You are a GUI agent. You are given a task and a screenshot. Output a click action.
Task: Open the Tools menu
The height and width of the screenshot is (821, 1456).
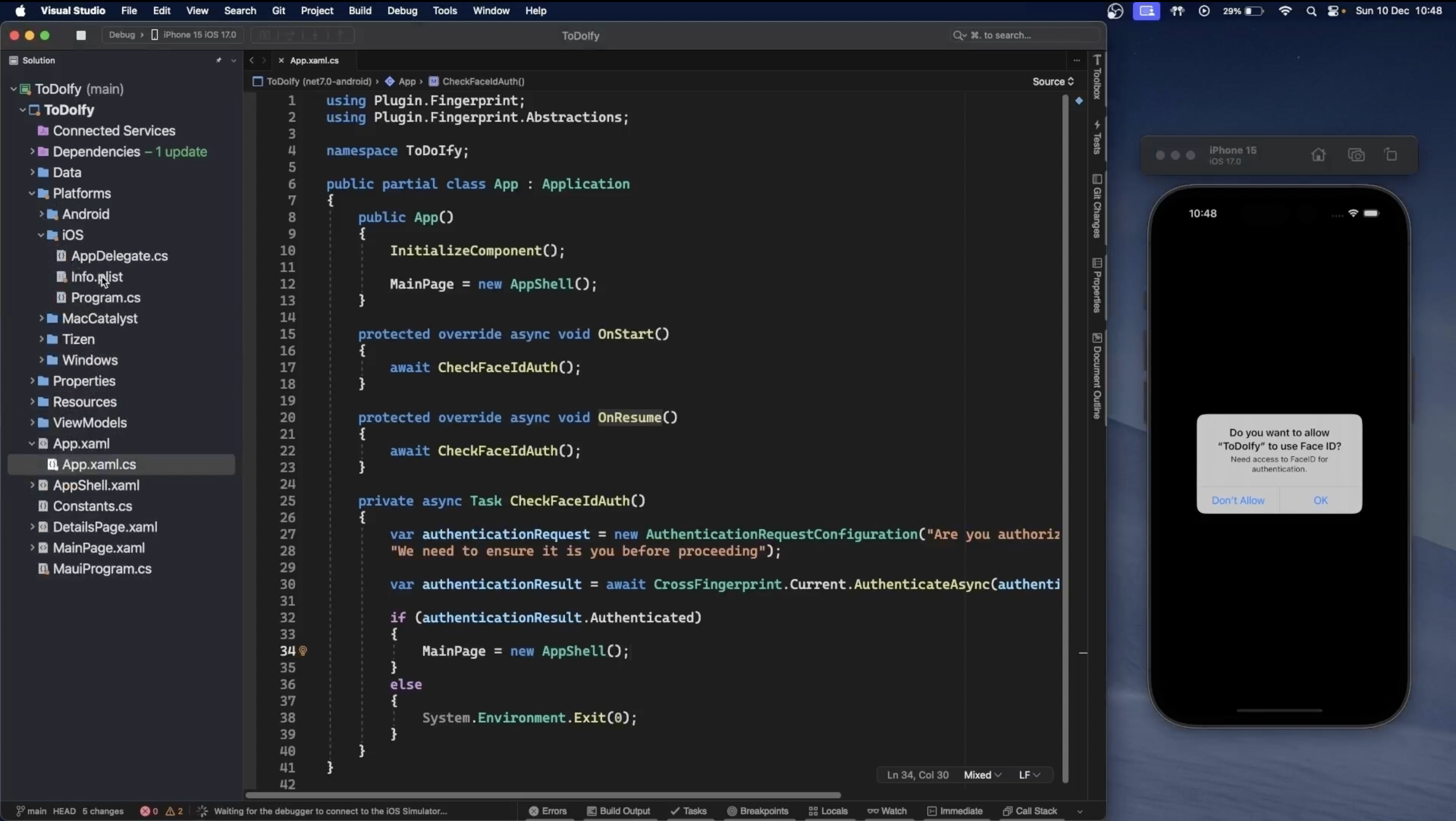(445, 11)
